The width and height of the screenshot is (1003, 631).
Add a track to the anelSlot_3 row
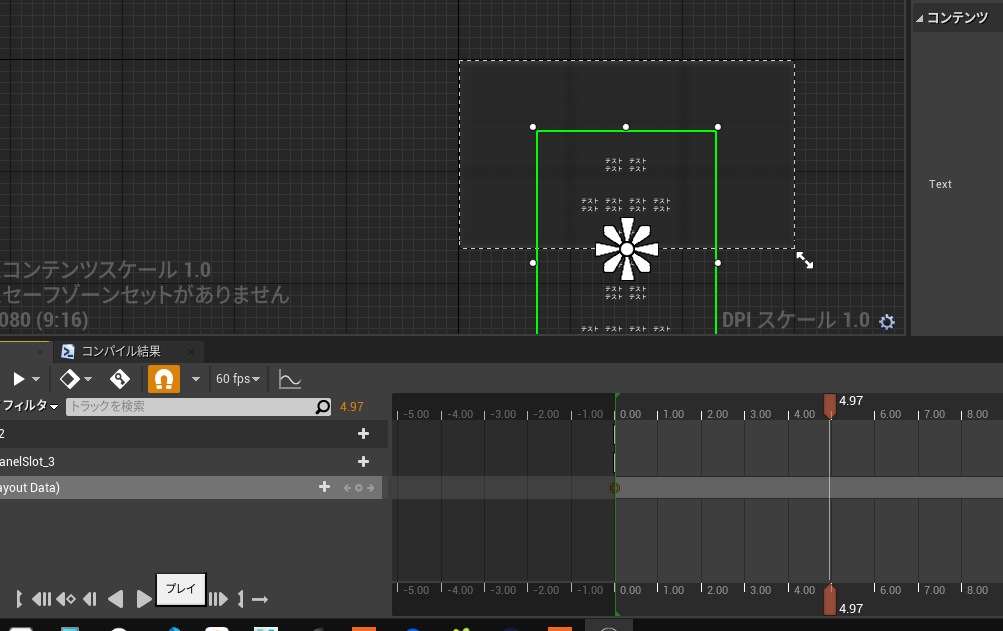363,461
